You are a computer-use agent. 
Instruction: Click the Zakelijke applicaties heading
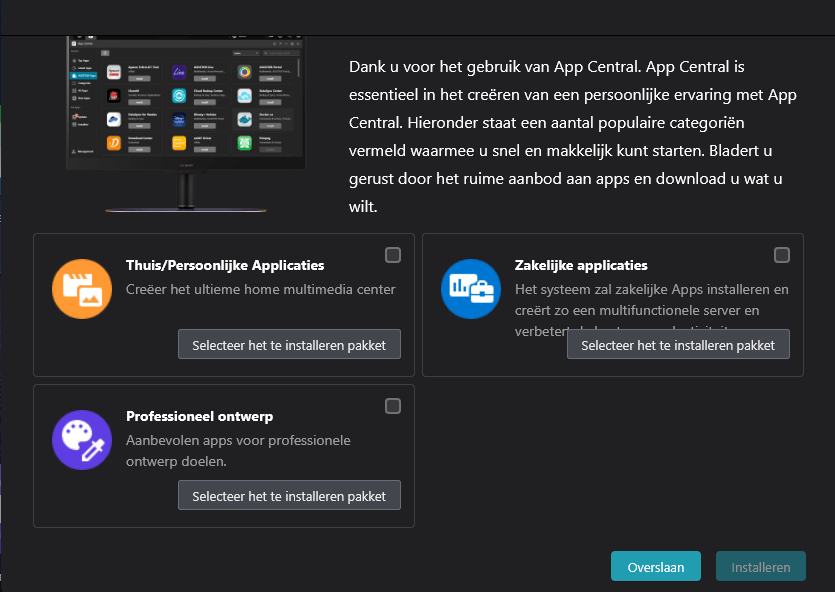581,265
